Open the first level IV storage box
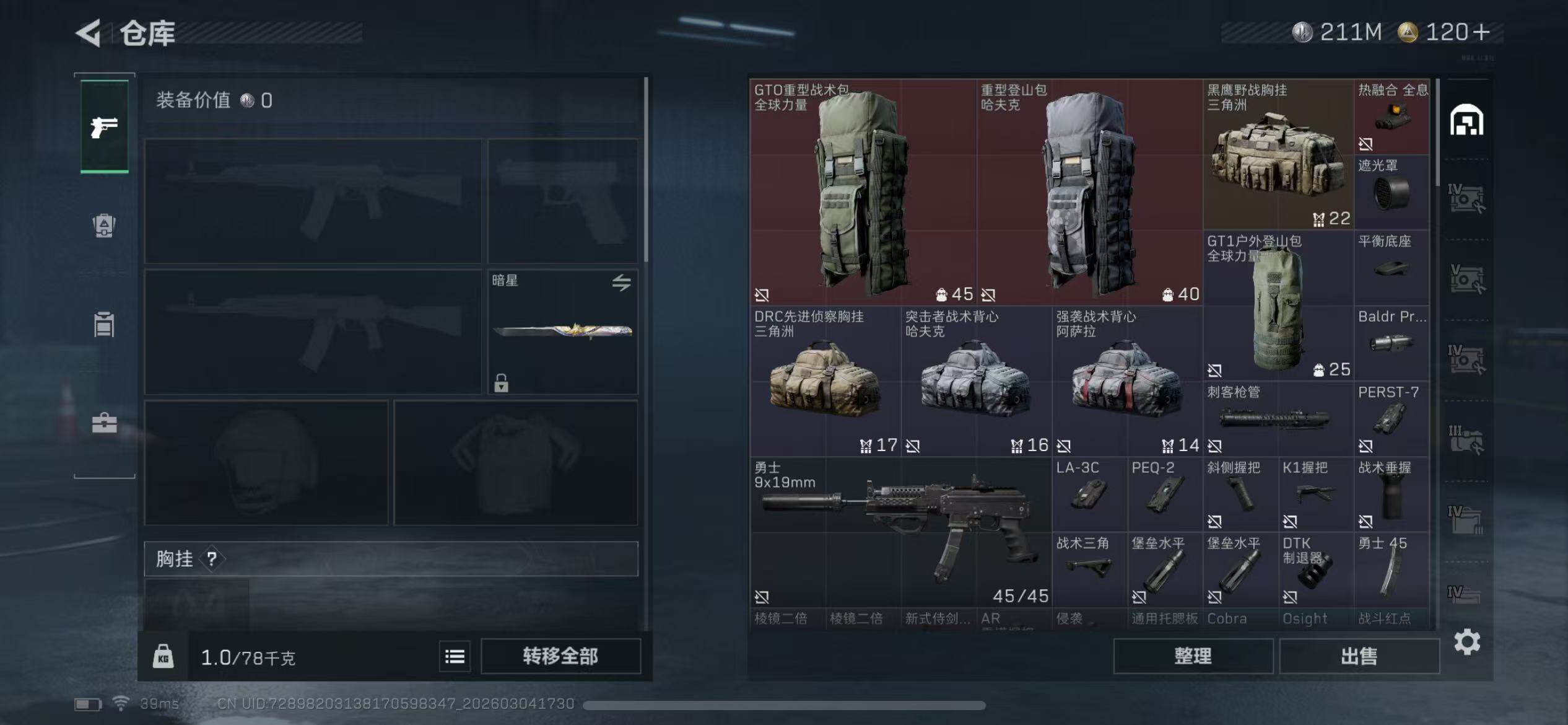Image resolution: width=1568 pixels, height=725 pixels. point(1466,198)
